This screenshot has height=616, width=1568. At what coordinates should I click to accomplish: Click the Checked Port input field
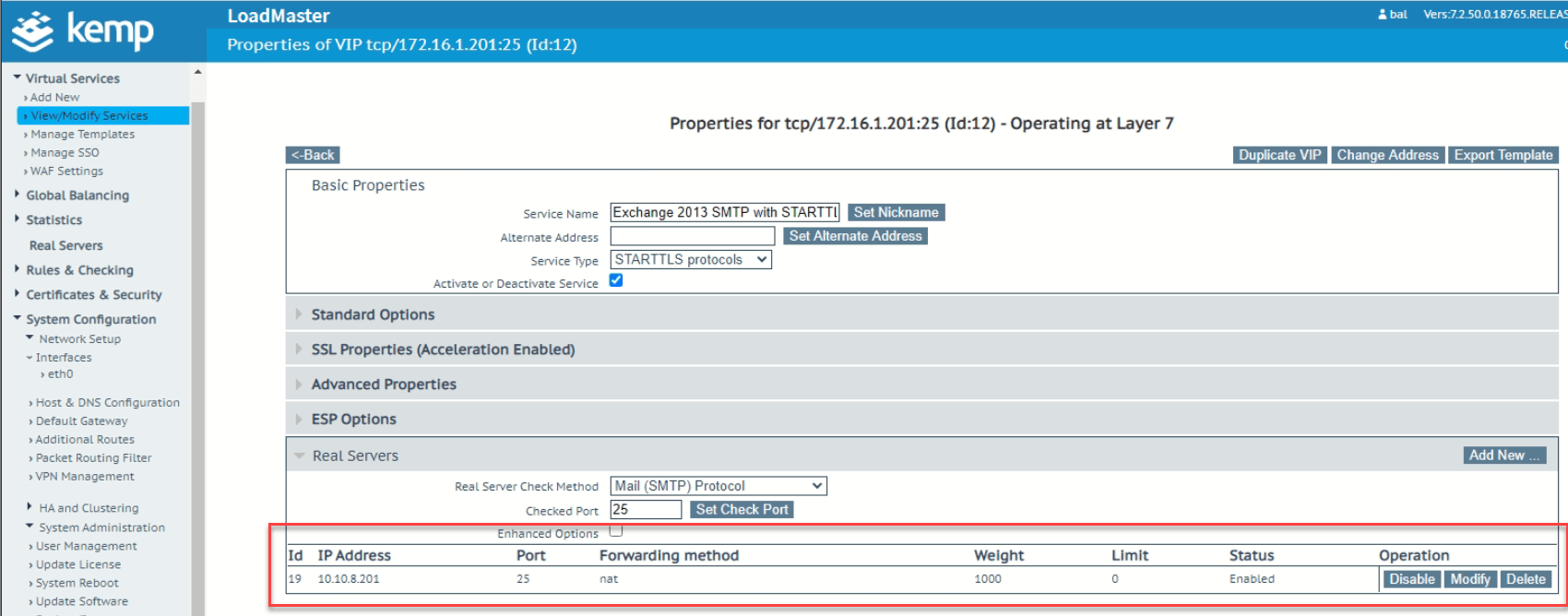click(x=646, y=510)
